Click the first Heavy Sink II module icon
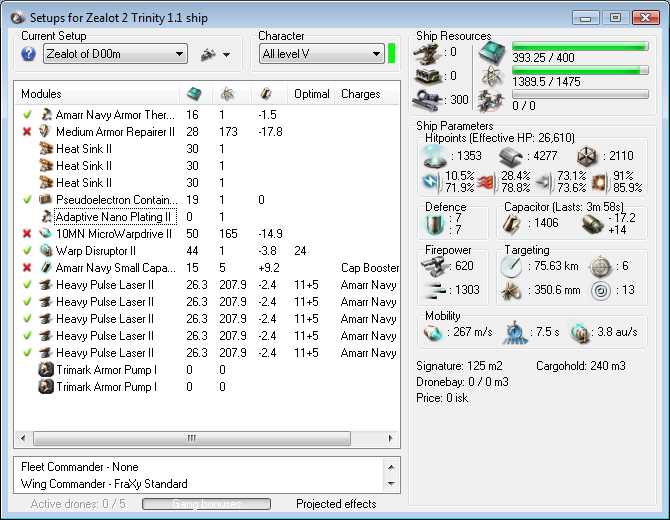The width and height of the screenshot is (670, 520). point(45,149)
